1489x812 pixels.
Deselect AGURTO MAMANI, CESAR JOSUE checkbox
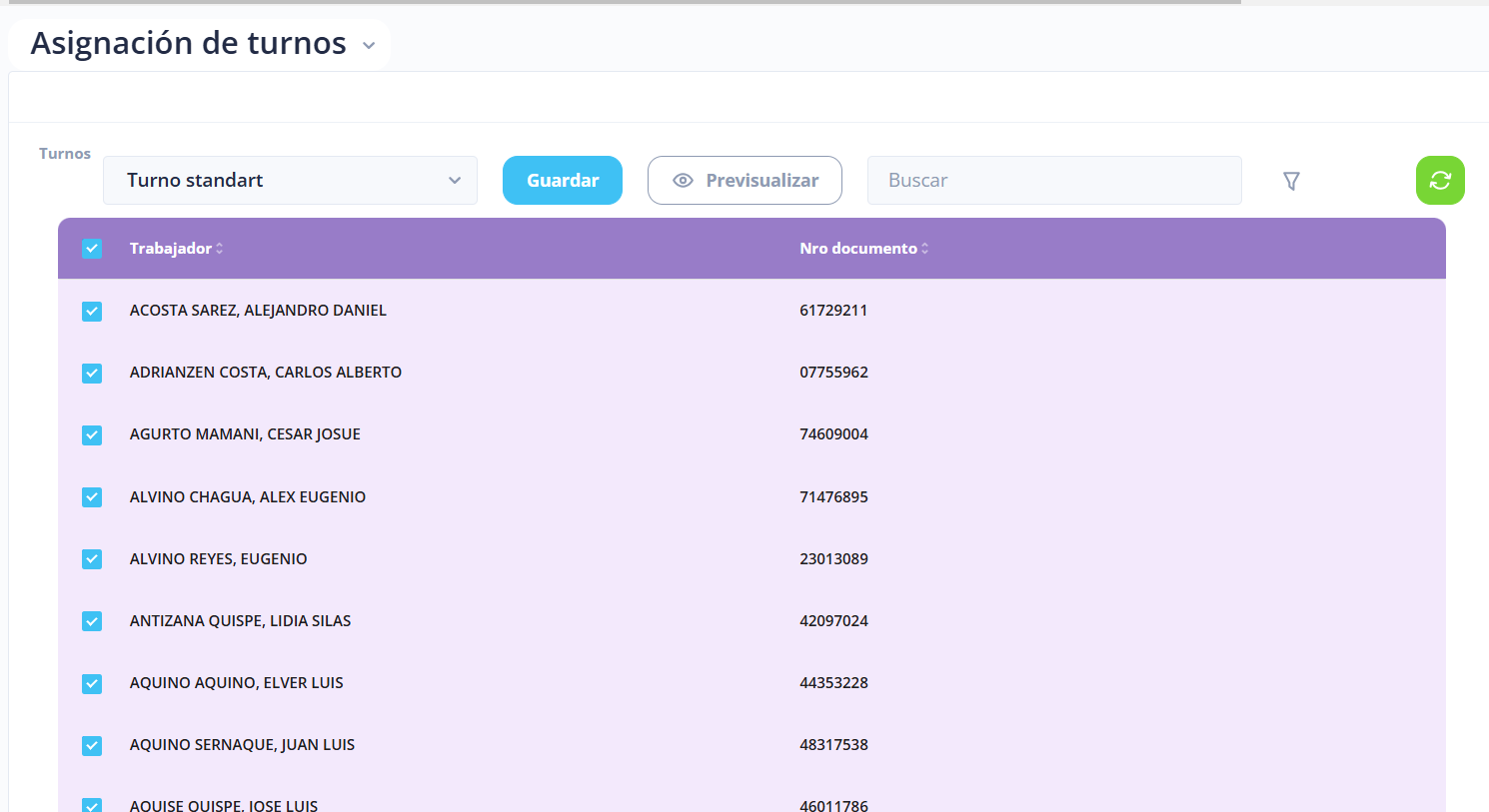[x=92, y=435]
